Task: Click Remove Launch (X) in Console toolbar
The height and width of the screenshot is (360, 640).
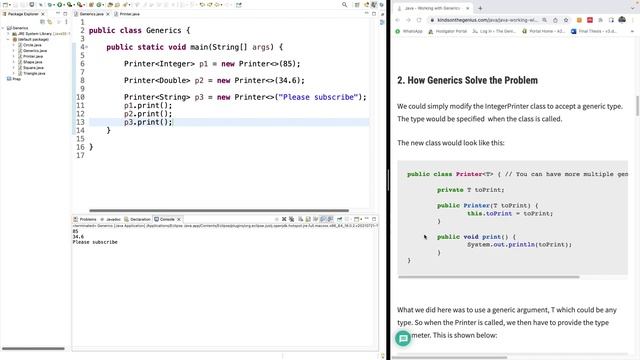Action: tap(284, 219)
